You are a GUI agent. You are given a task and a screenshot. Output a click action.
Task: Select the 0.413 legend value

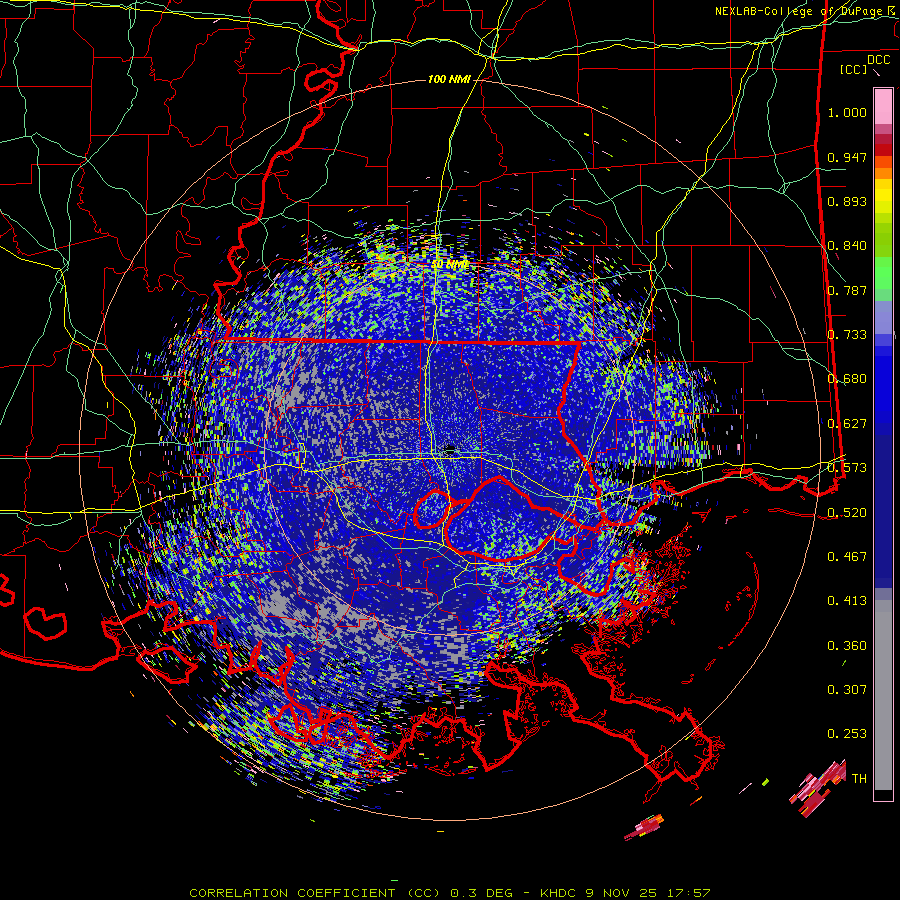(847, 601)
